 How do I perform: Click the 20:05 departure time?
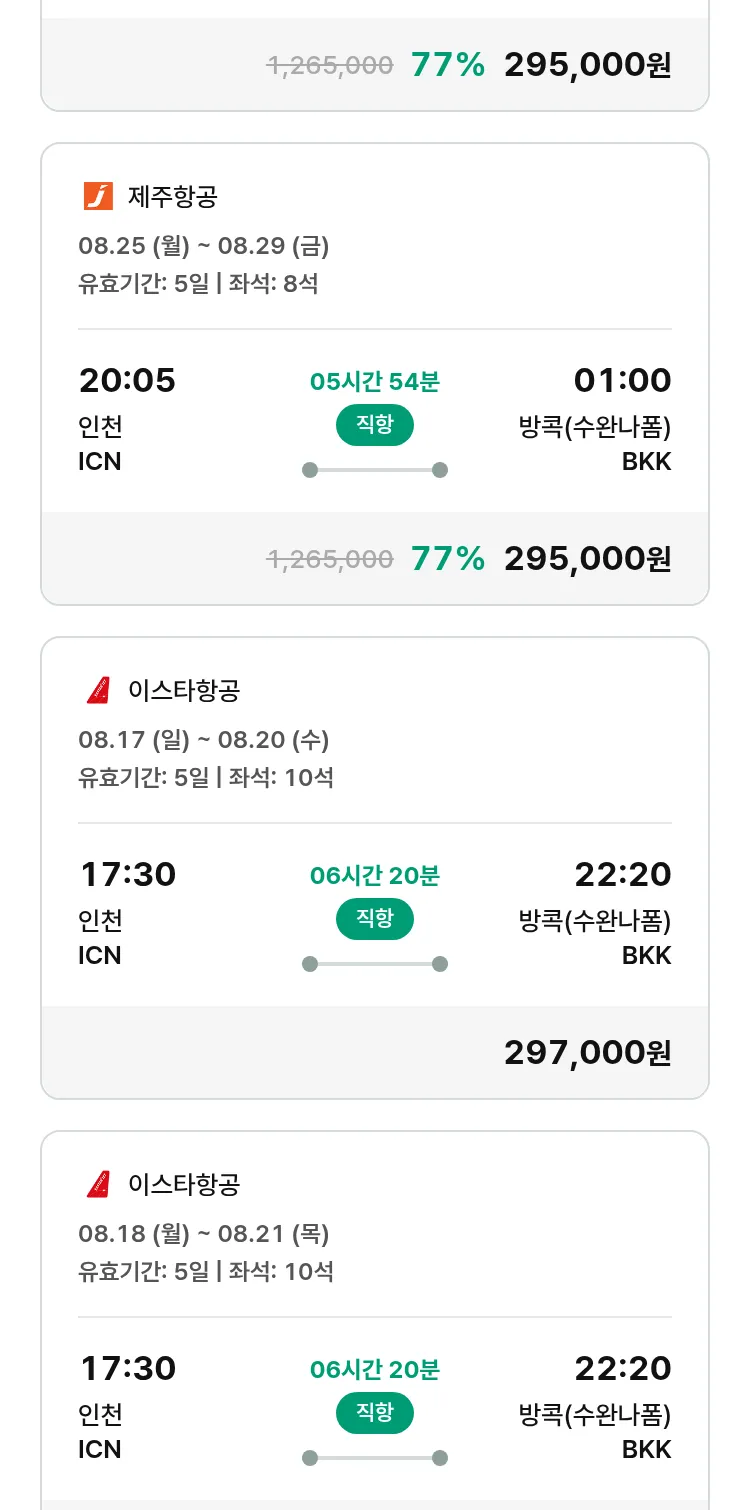[127, 380]
